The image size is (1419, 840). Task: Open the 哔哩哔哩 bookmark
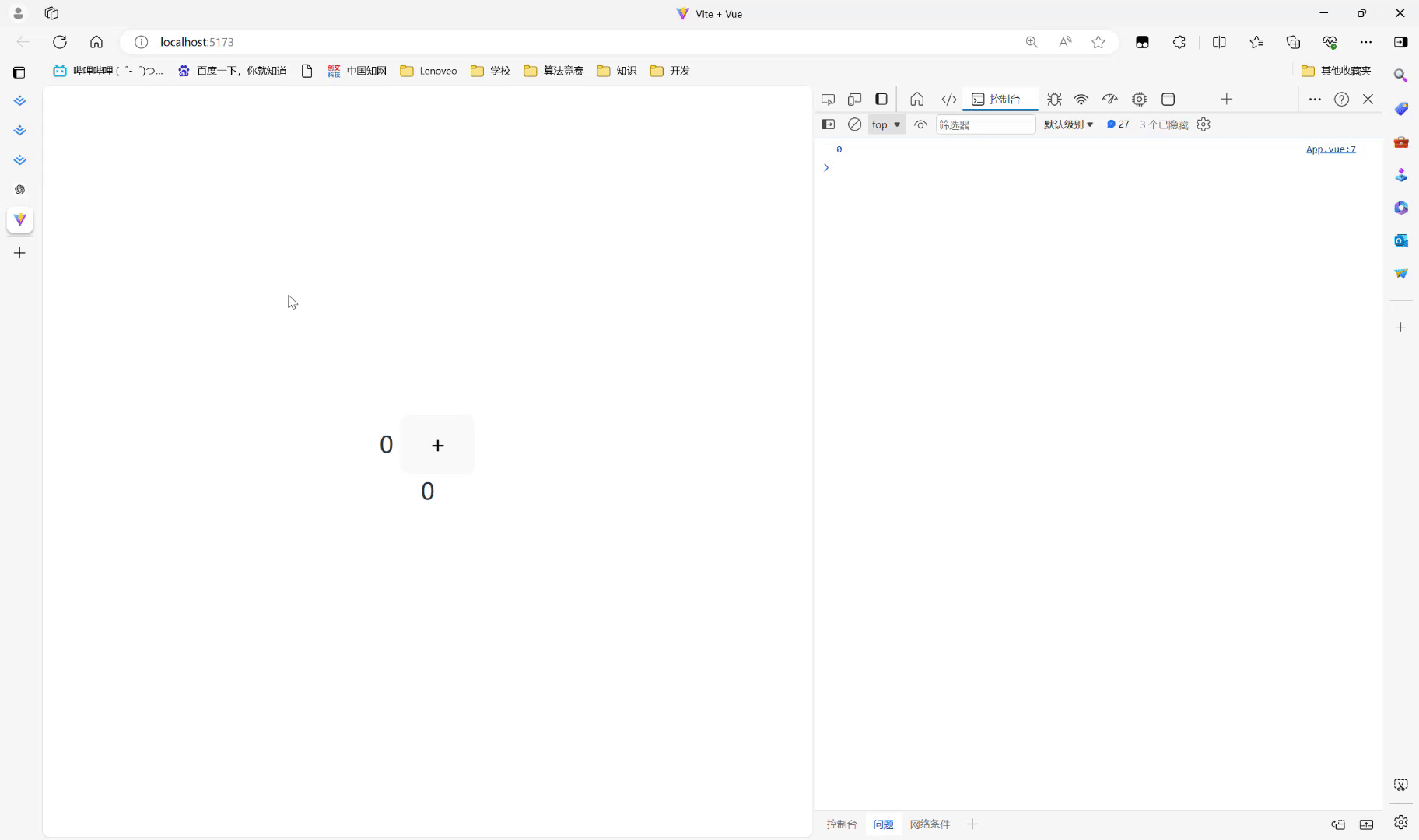(108, 71)
